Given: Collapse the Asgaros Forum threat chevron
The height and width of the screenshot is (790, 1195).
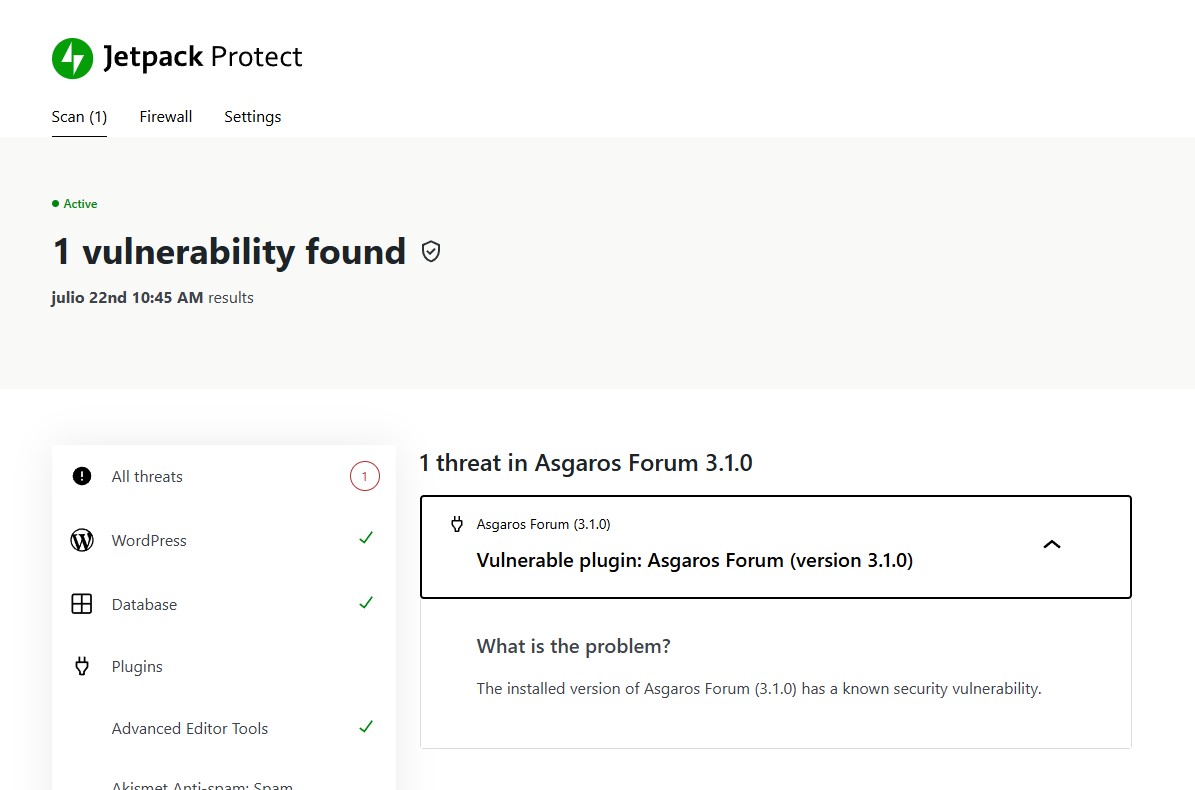Looking at the screenshot, I should click(1052, 544).
